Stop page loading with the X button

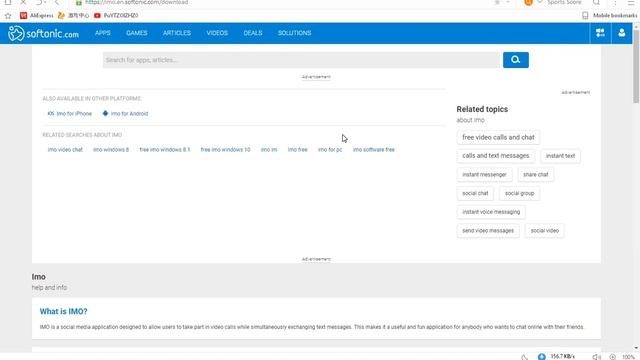[23, 2]
